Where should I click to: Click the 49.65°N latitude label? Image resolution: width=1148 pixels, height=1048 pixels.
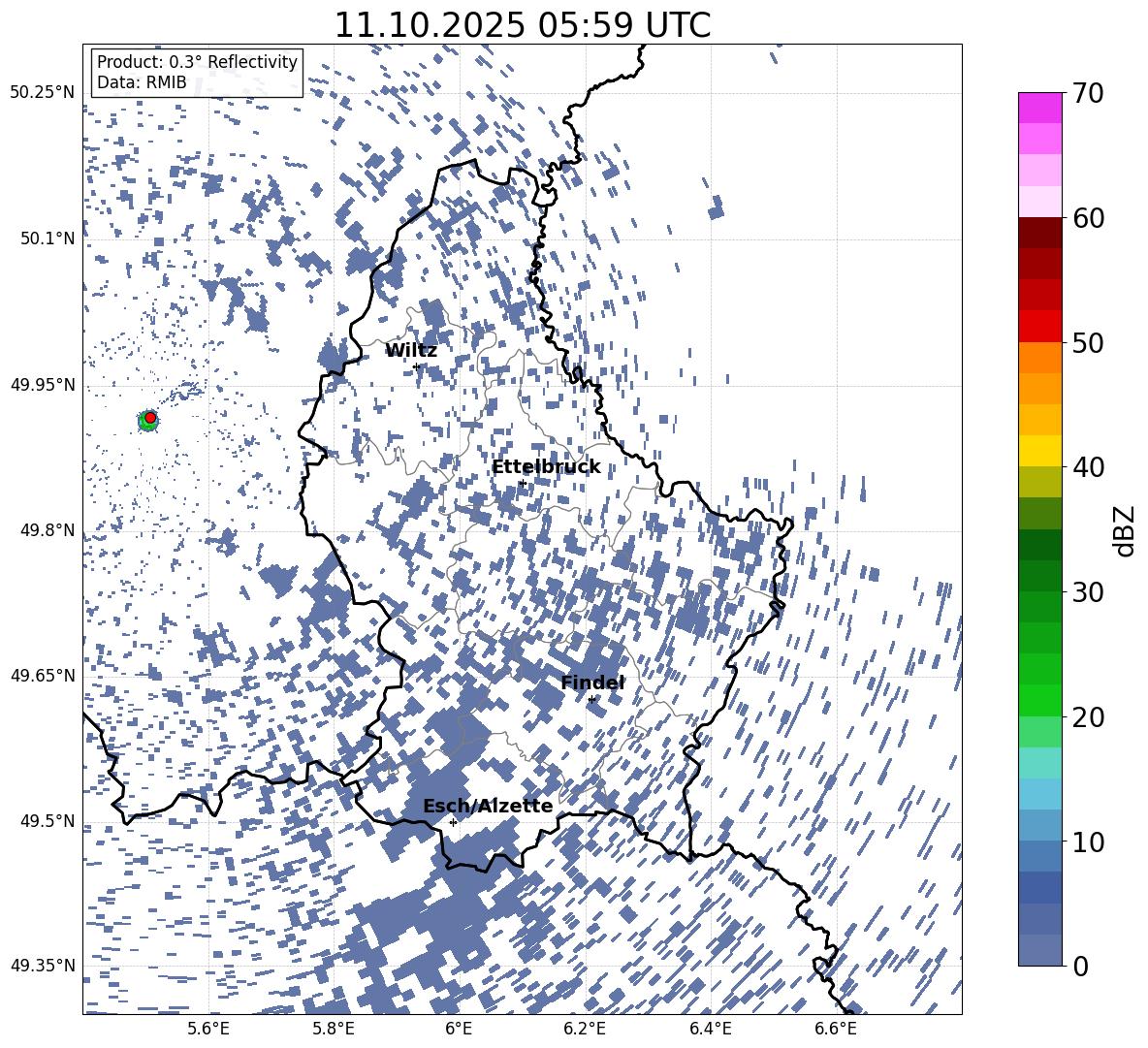click(x=43, y=675)
